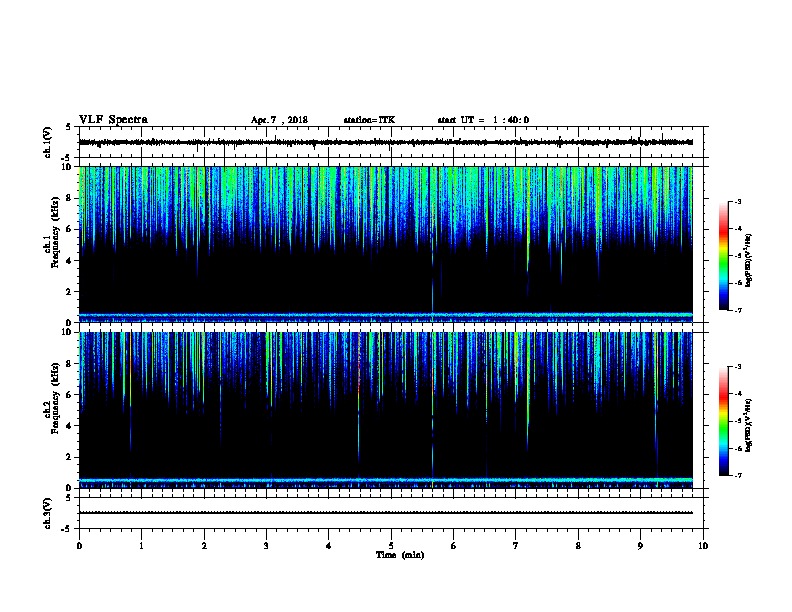Click the ch.3(V) axis label
792x612 pixels.
[48, 513]
